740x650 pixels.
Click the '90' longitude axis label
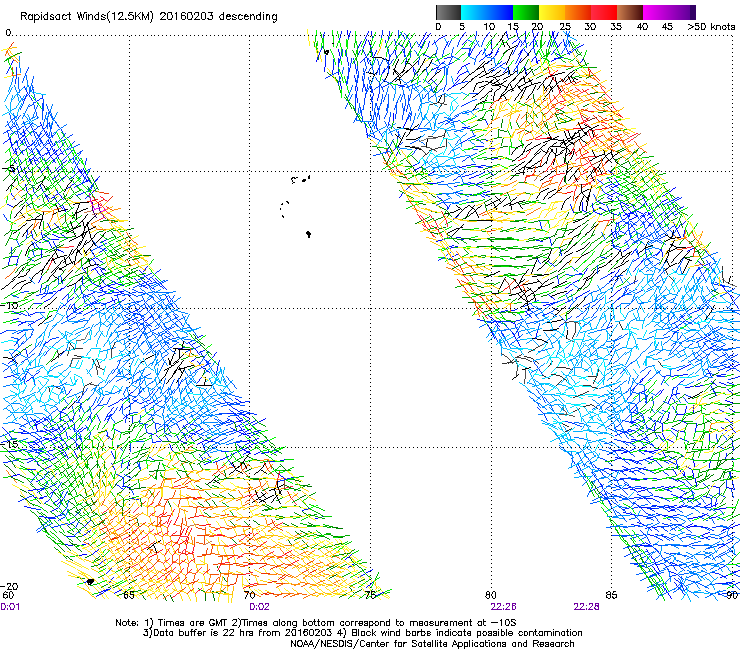[x=732, y=595]
